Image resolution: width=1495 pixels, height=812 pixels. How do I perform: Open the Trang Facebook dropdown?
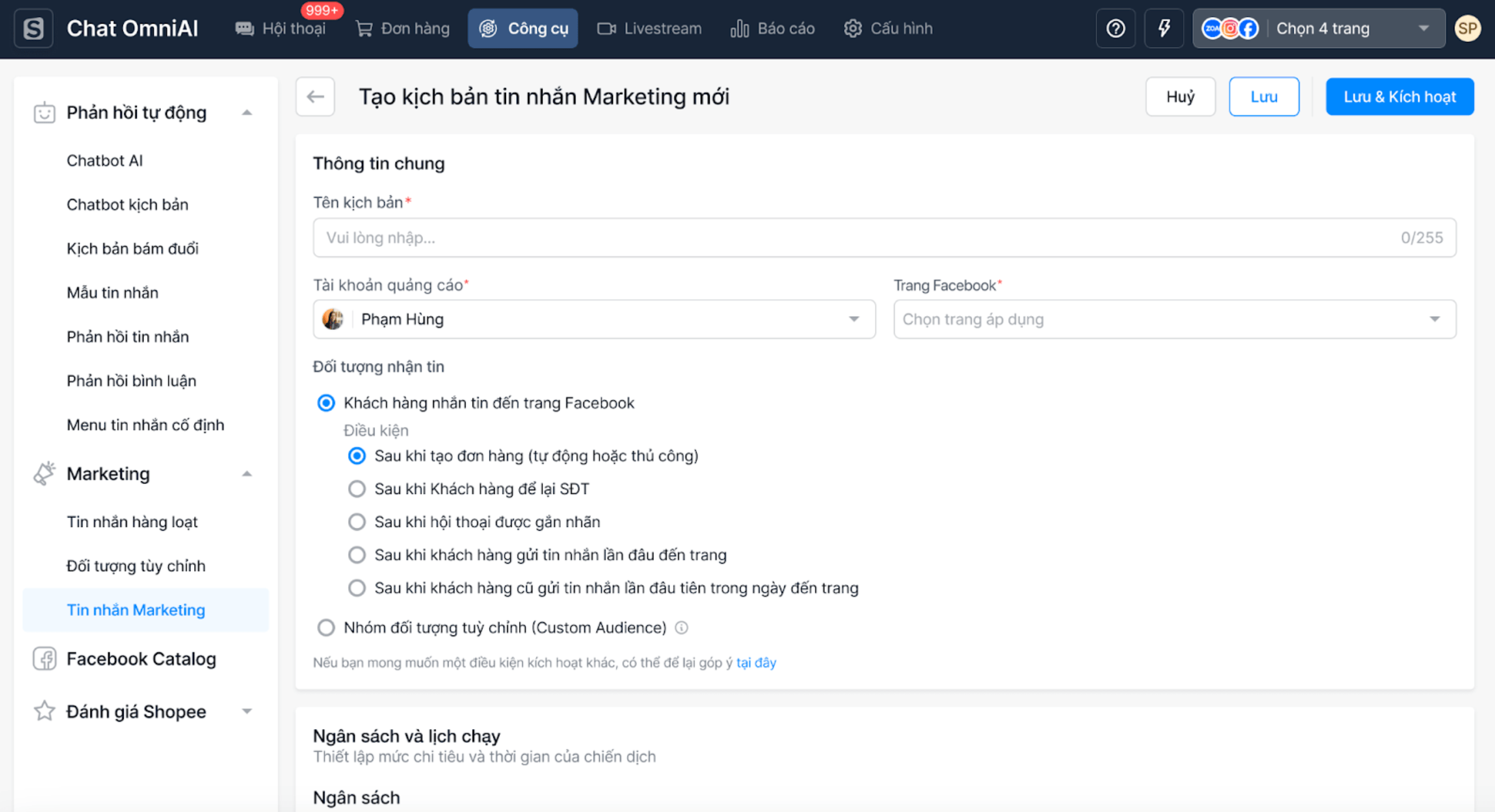pos(1174,319)
